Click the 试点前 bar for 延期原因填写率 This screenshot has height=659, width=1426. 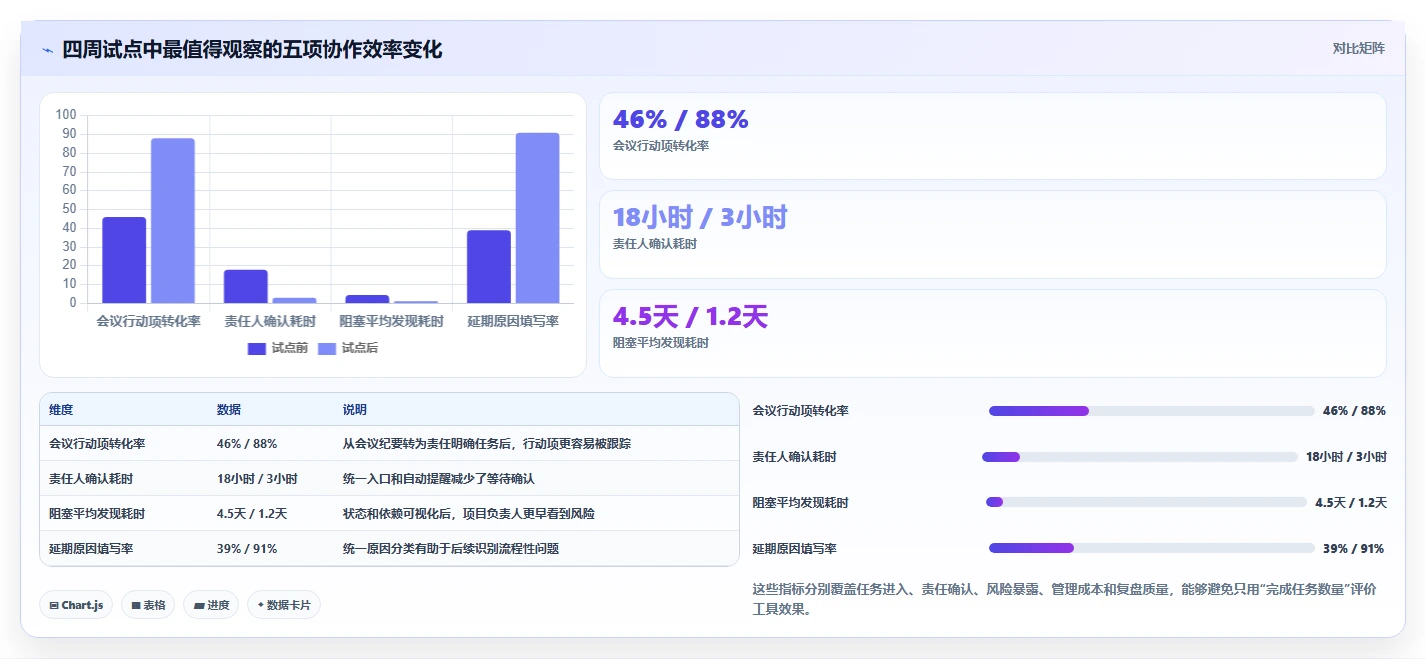[x=489, y=266]
